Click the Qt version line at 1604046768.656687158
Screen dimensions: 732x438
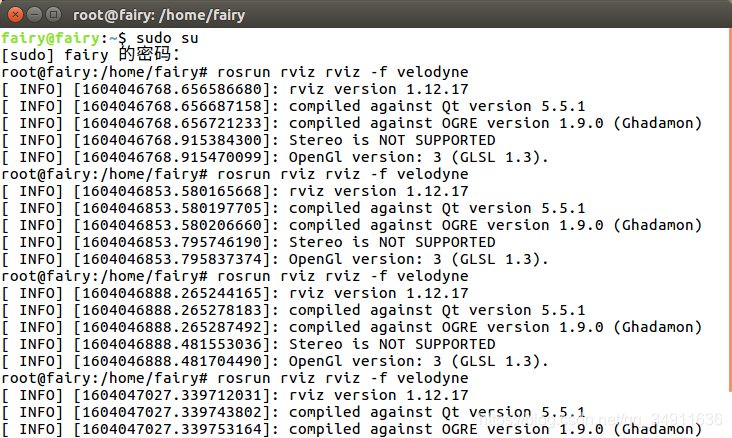293,106
